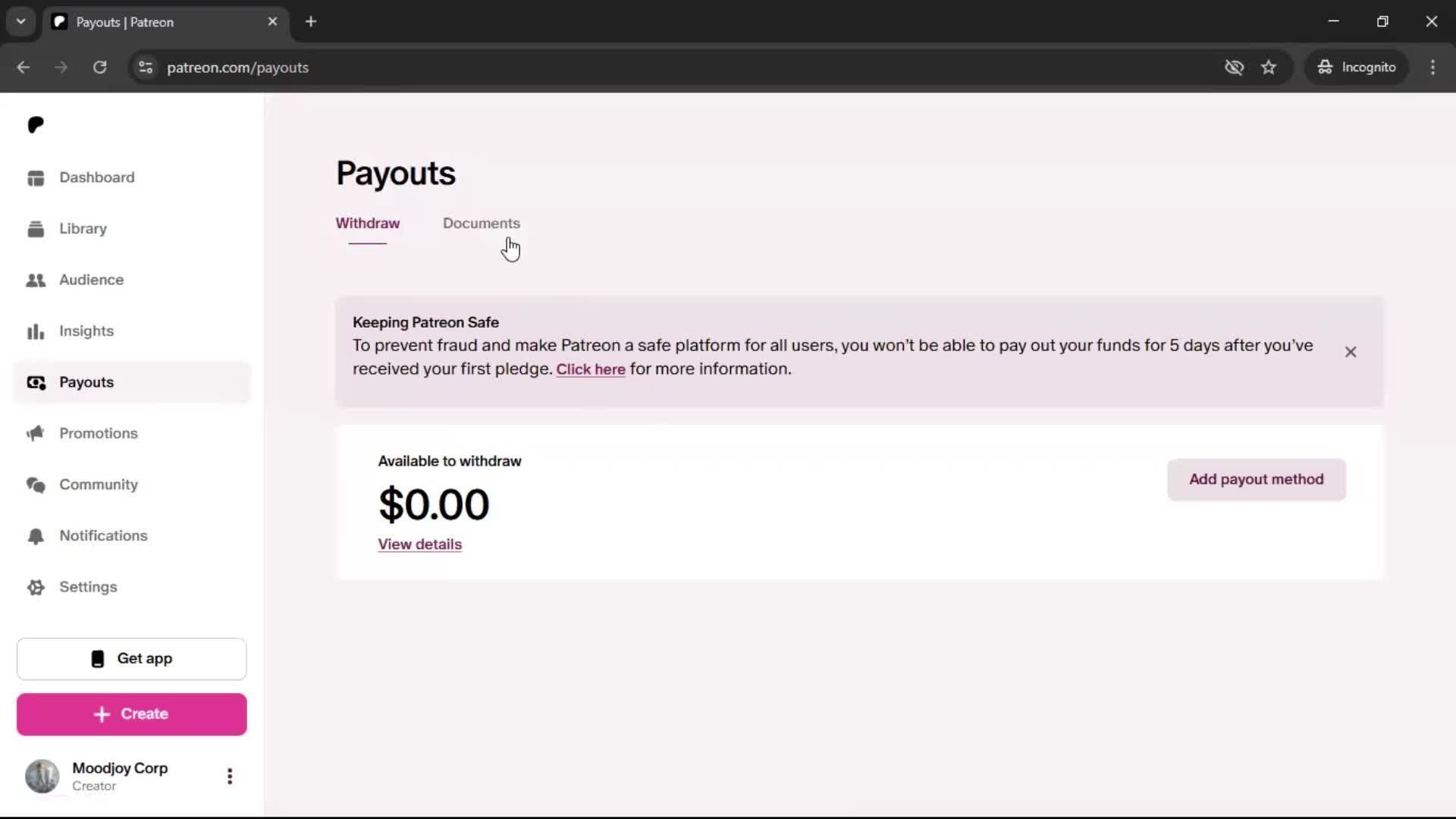Dismiss the Keeping Patreon Safe banner
The image size is (1456, 819).
[x=1351, y=352]
